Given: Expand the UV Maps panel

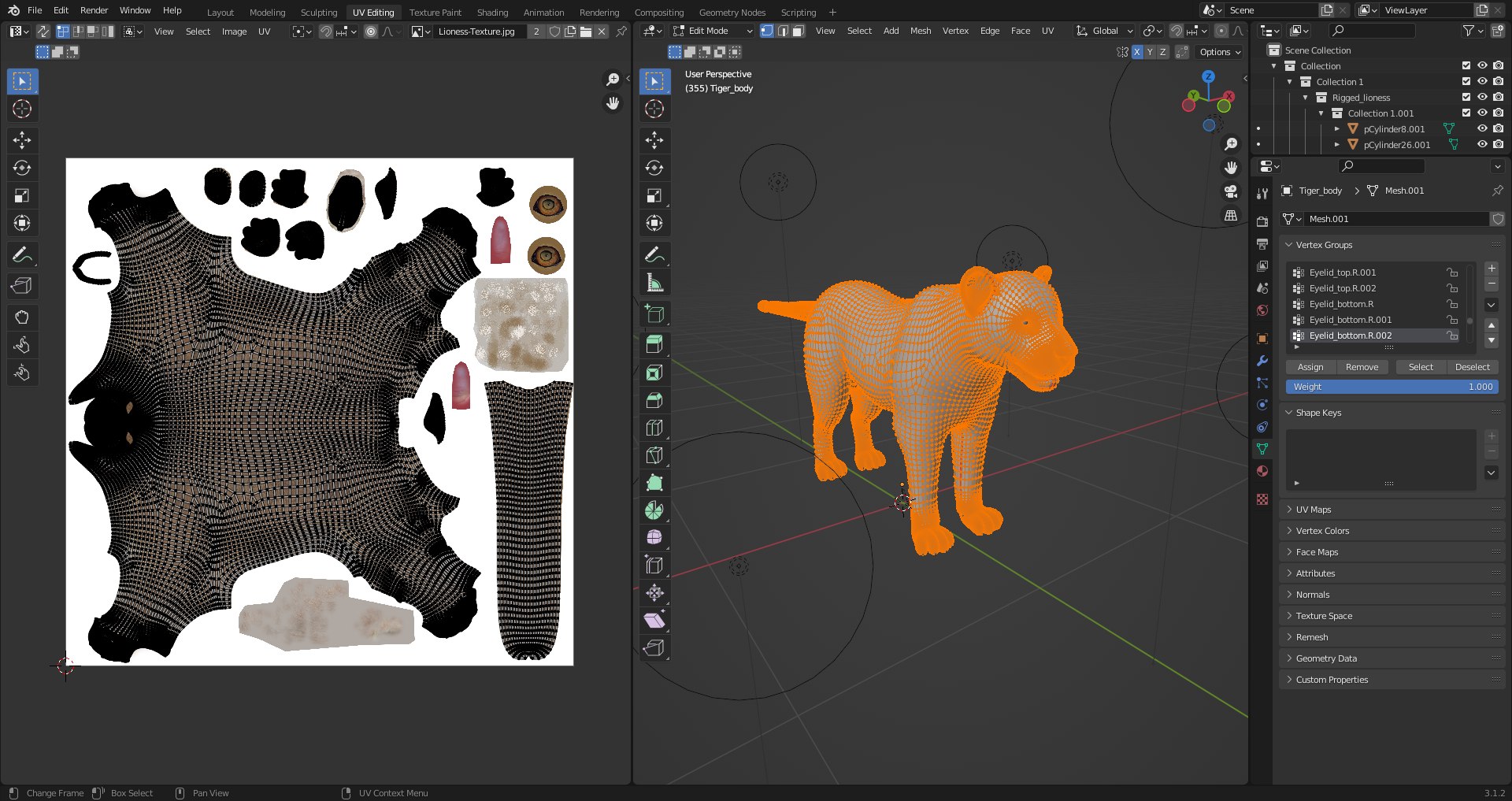Looking at the screenshot, I should tap(1313, 510).
